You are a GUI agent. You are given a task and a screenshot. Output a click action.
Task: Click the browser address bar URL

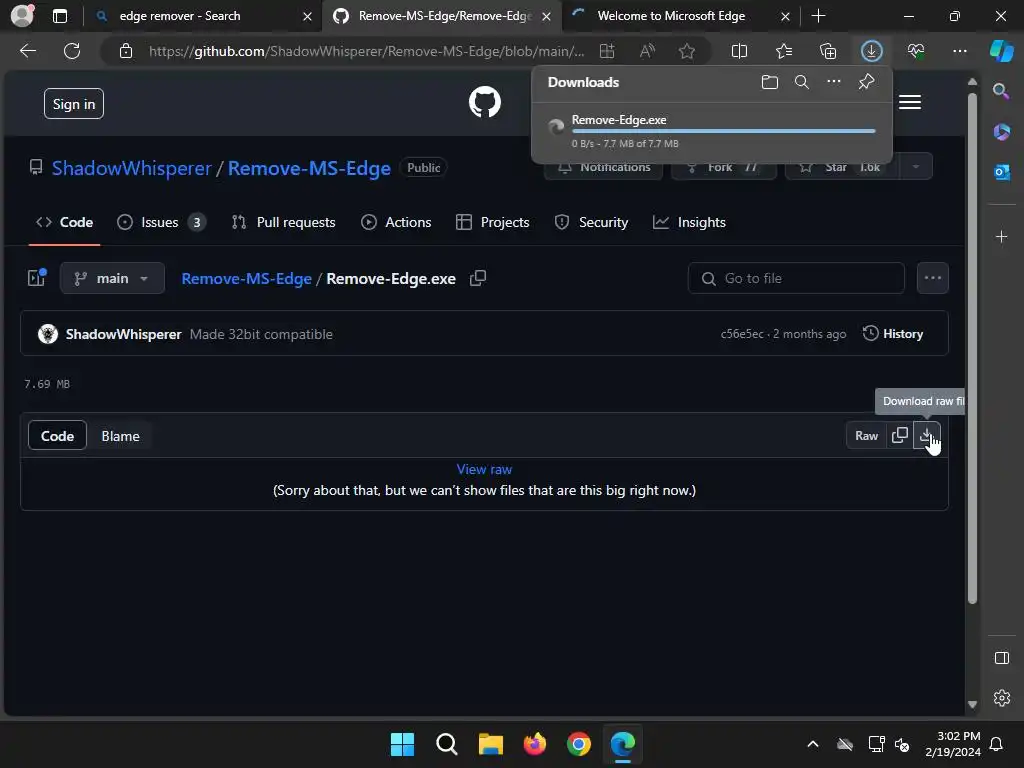click(x=366, y=51)
